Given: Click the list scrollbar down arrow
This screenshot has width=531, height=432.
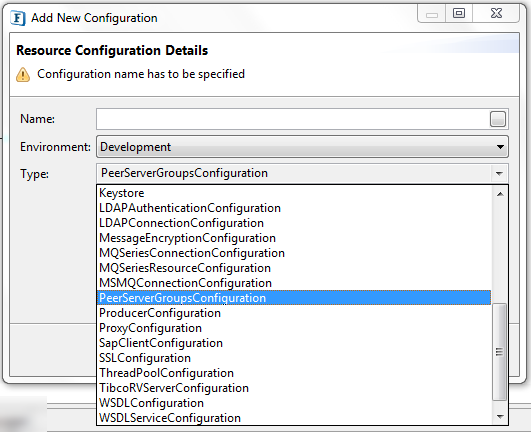Looking at the screenshot, I should pos(500,417).
